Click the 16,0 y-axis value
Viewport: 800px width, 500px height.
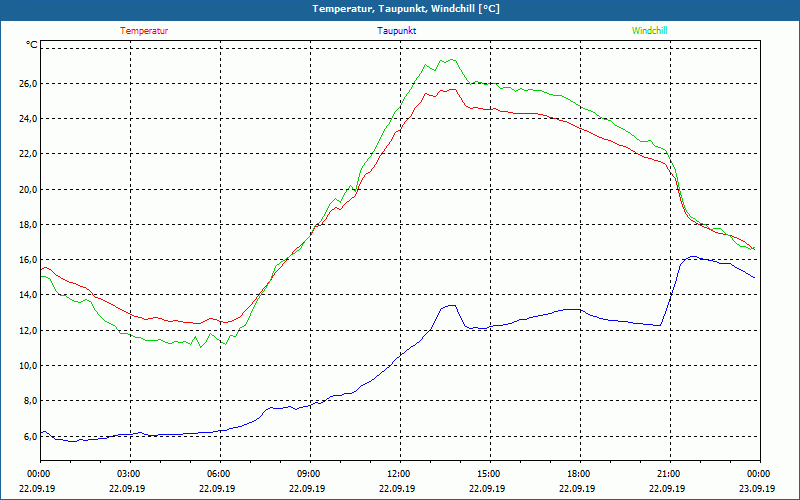[x=28, y=260]
